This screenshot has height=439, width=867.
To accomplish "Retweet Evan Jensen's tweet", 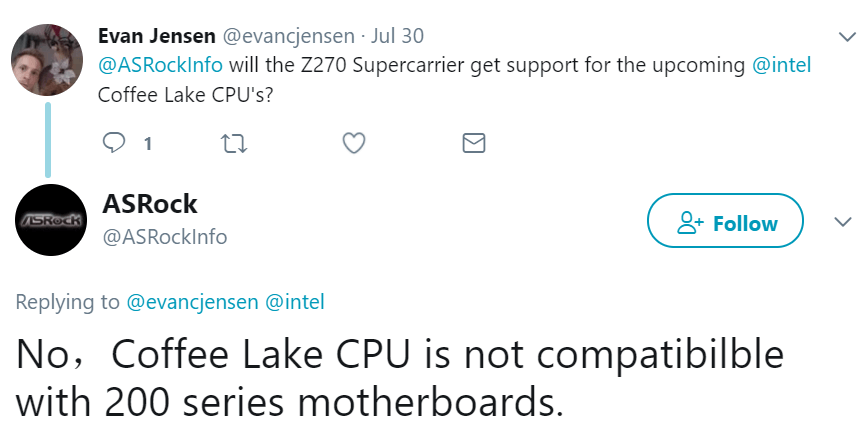I will coord(234,144).
